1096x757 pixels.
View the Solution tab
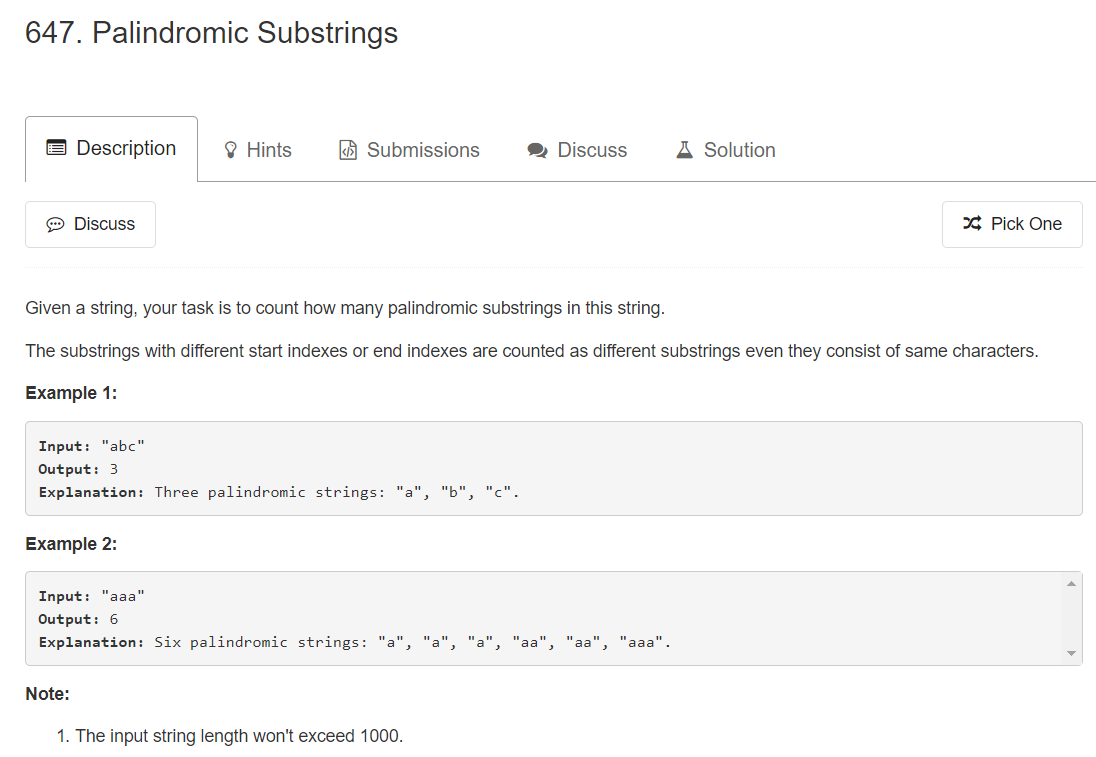pyautogui.click(x=726, y=150)
